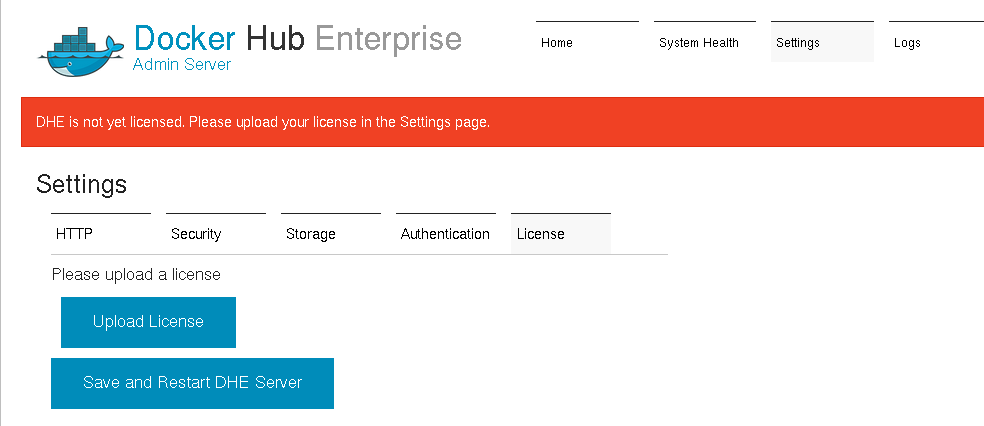Switch to the HTTP settings tab

click(x=100, y=233)
